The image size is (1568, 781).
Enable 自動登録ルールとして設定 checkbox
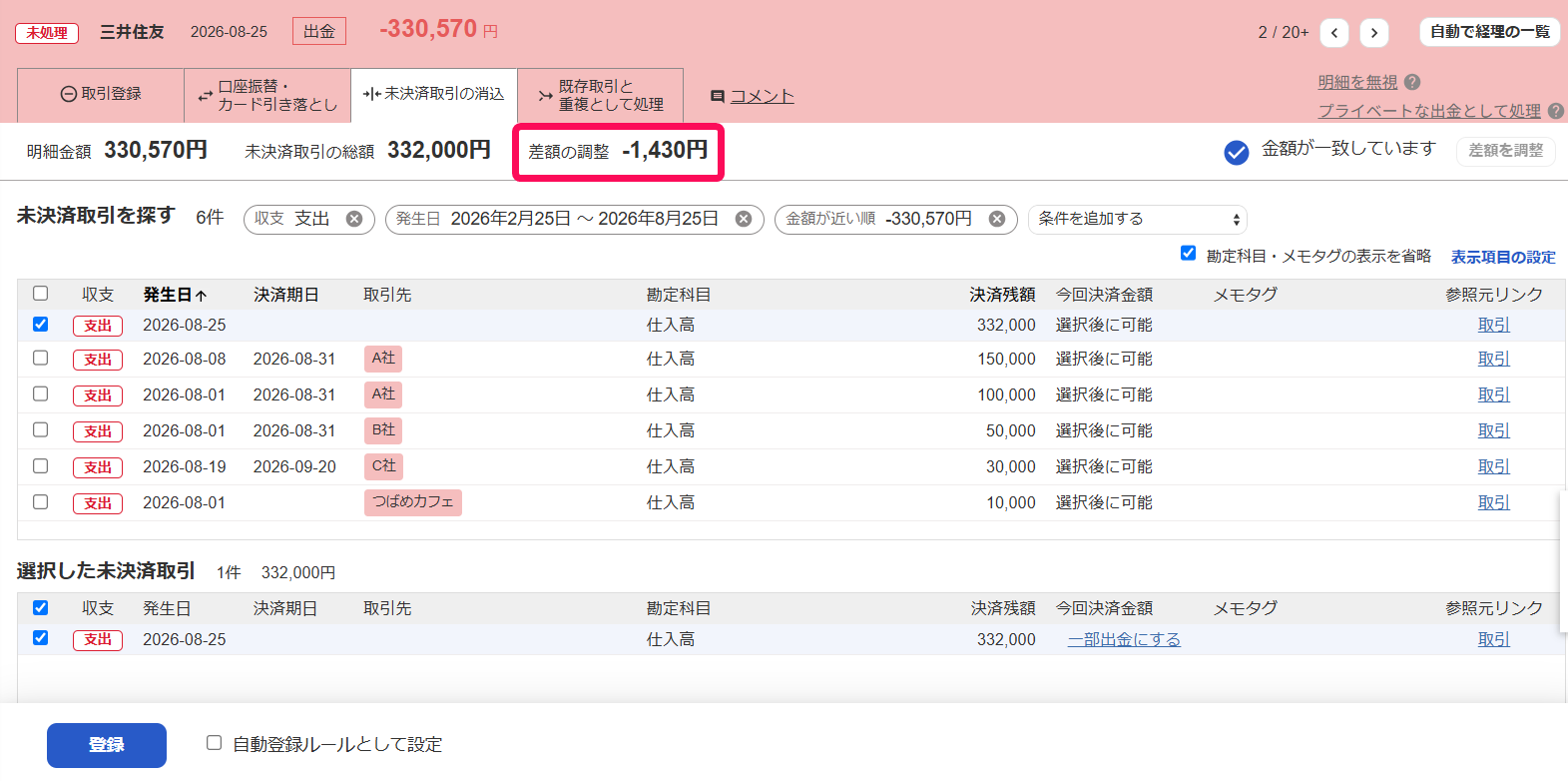point(214,742)
